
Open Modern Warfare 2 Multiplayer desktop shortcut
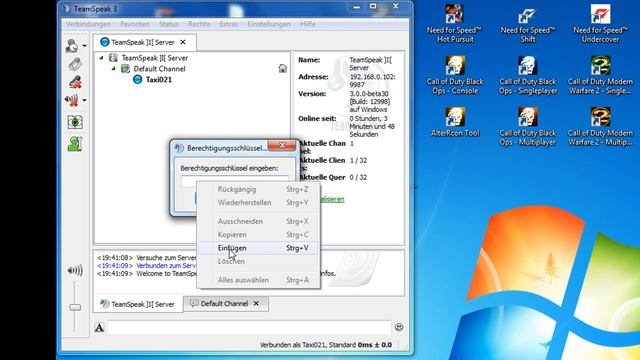pyautogui.click(x=600, y=127)
